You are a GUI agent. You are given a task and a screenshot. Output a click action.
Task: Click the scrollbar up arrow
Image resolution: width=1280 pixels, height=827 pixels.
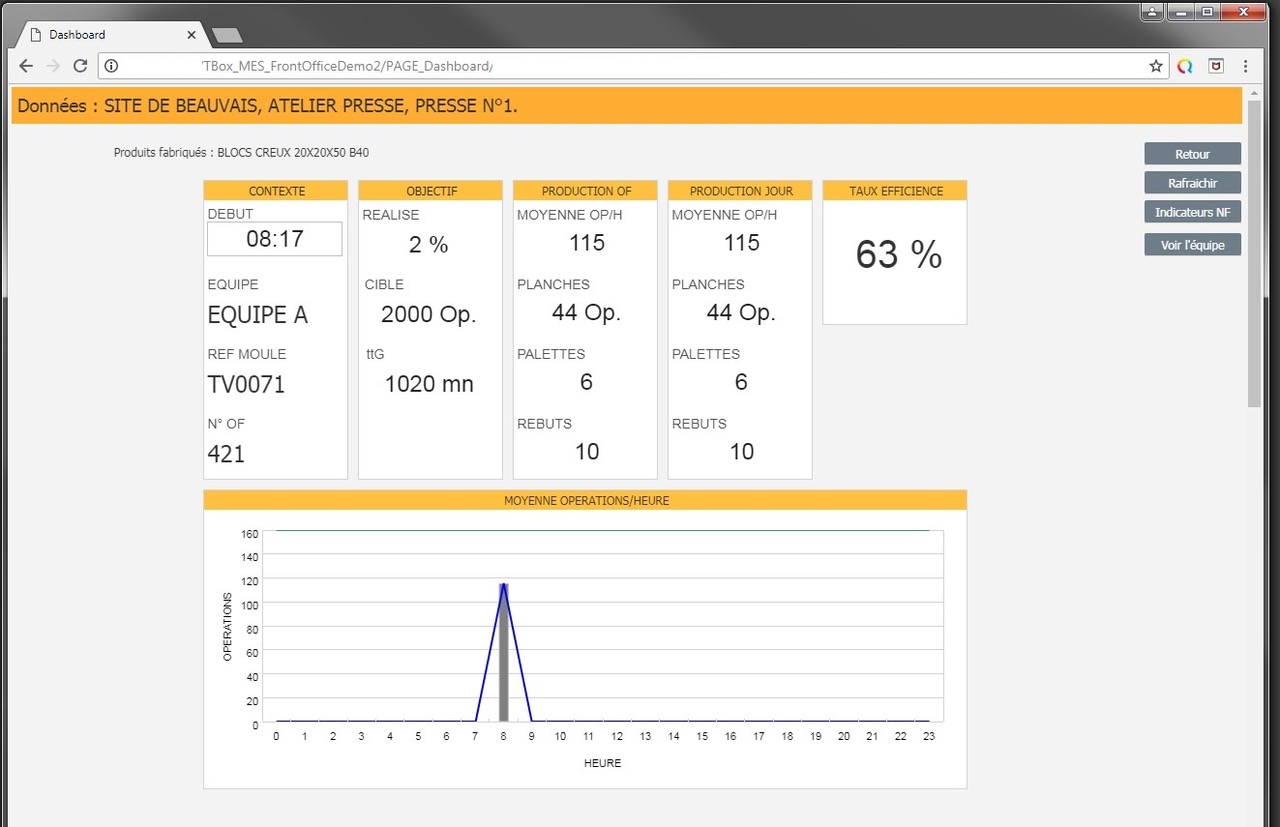click(1254, 92)
